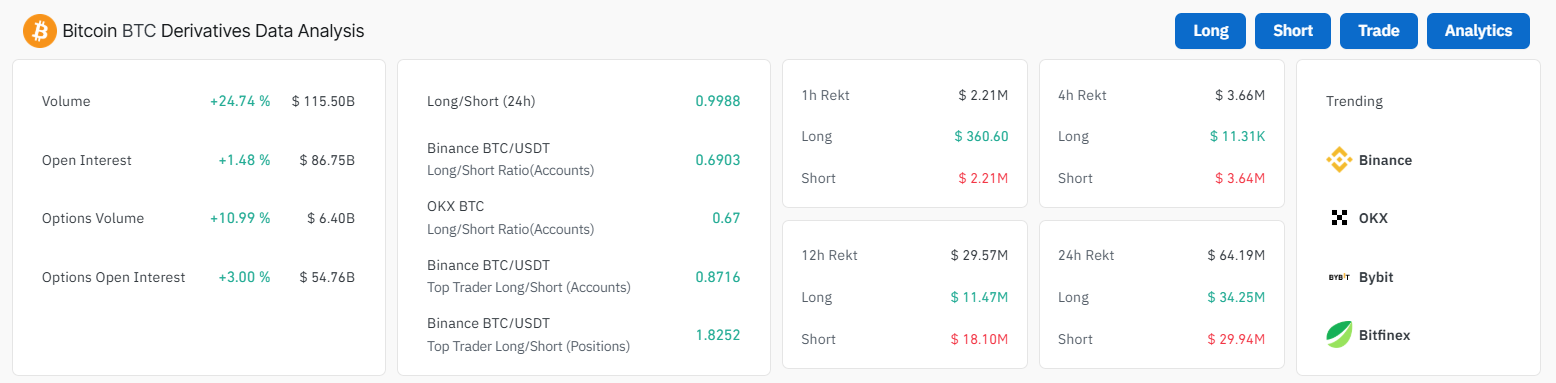Viewport: 1556px width, 383px height.
Task: Click the Bybit trending exchange name
Action: 1376,277
